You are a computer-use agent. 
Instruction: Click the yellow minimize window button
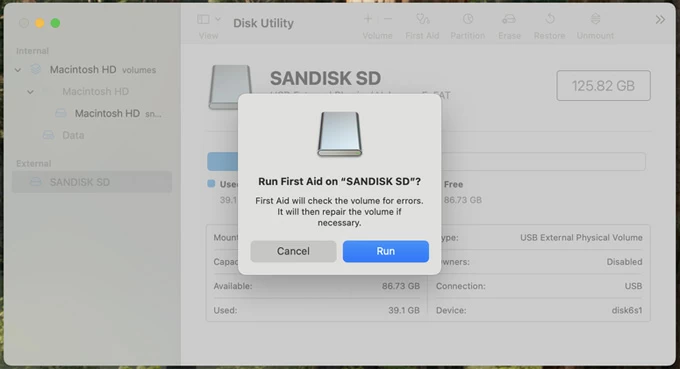(x=39, y=23)
